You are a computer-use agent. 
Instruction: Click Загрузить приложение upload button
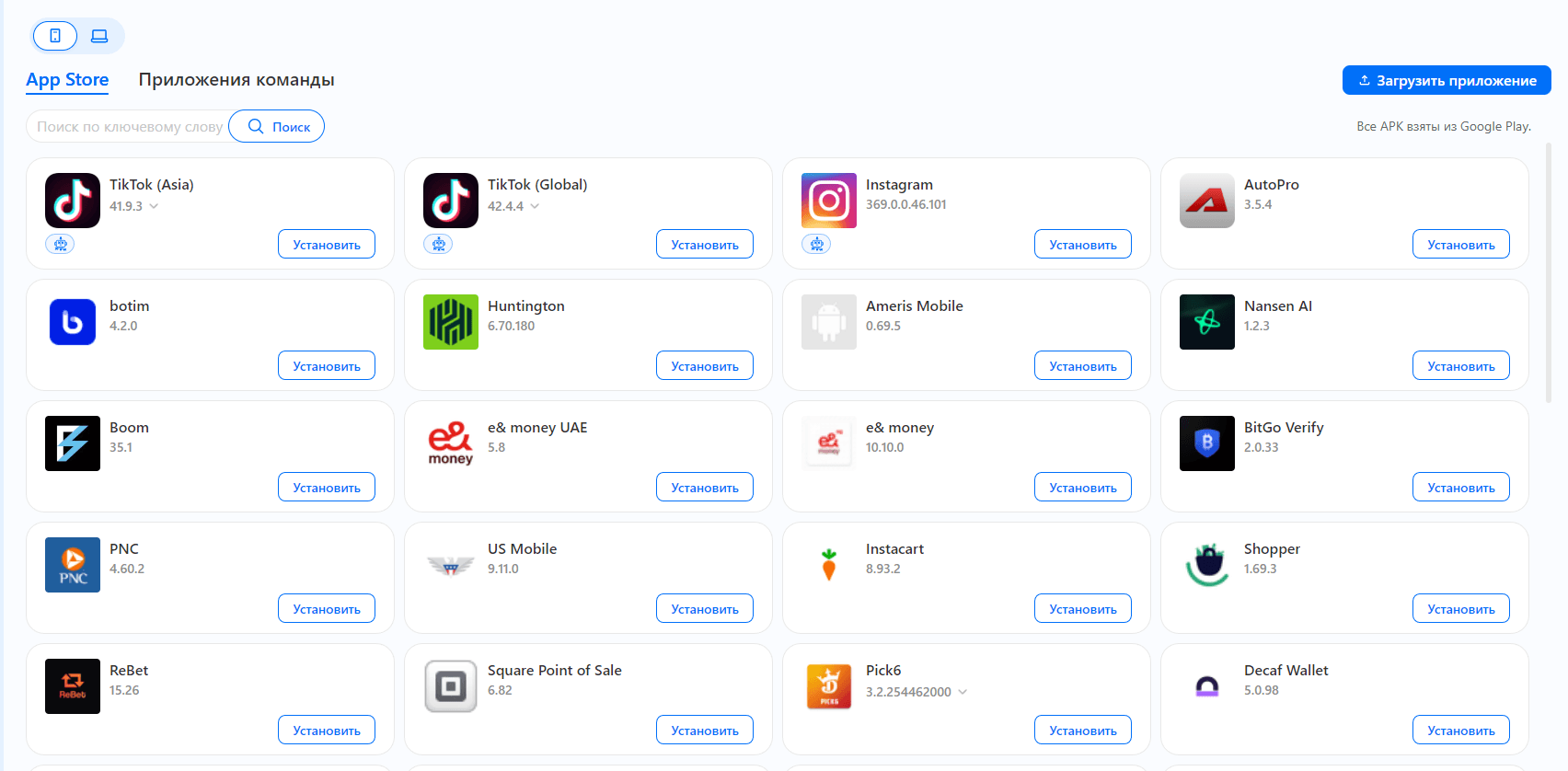[1447, 80]
